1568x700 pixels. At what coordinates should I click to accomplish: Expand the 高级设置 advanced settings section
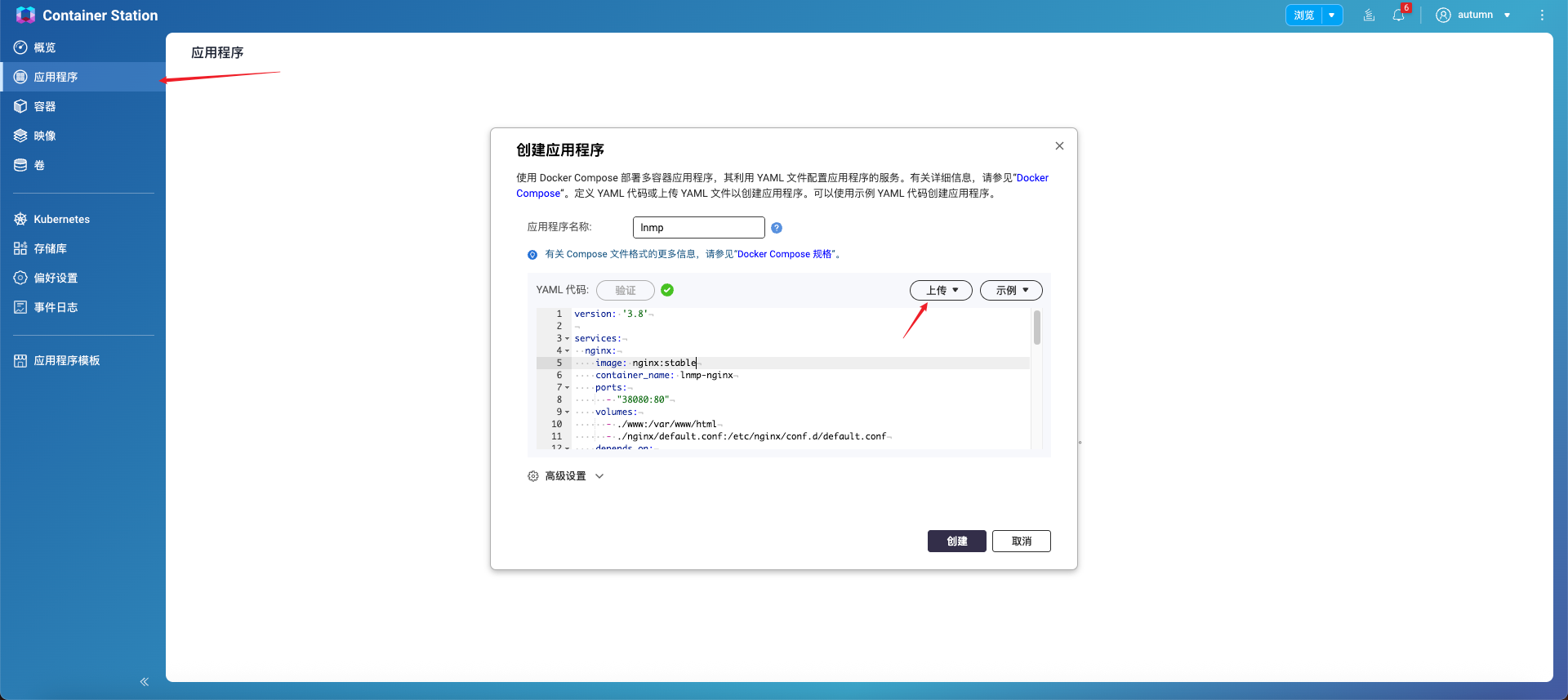coord(566,476)
